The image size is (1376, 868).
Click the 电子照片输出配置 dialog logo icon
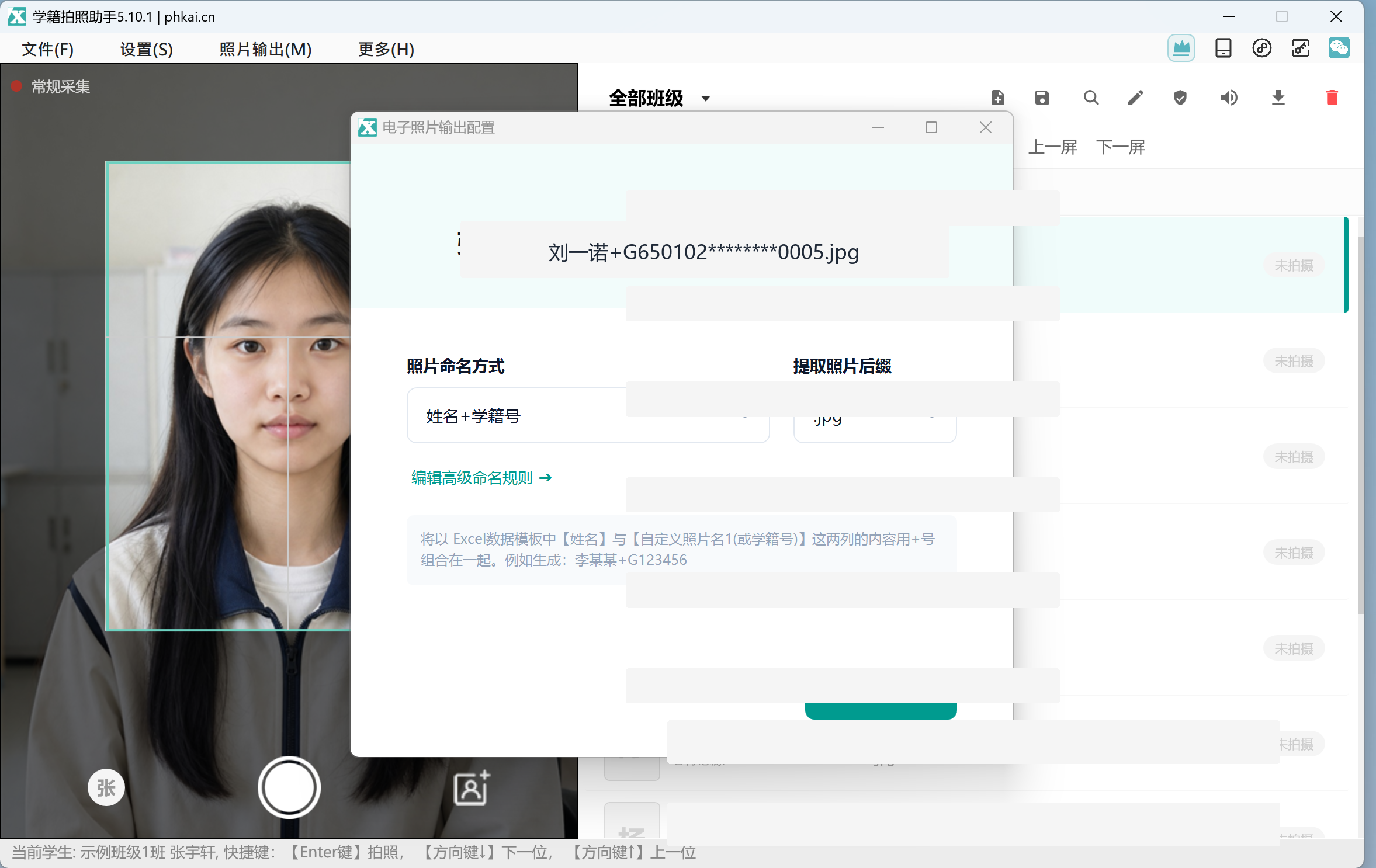(368, 127)
